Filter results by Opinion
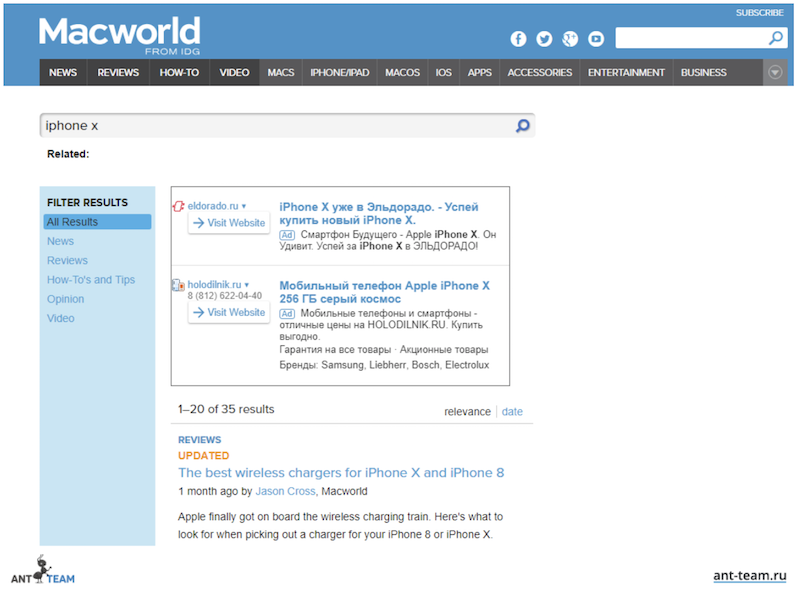Image resolution: width=800 pixels, height=590 pixels. coord(65,299)
